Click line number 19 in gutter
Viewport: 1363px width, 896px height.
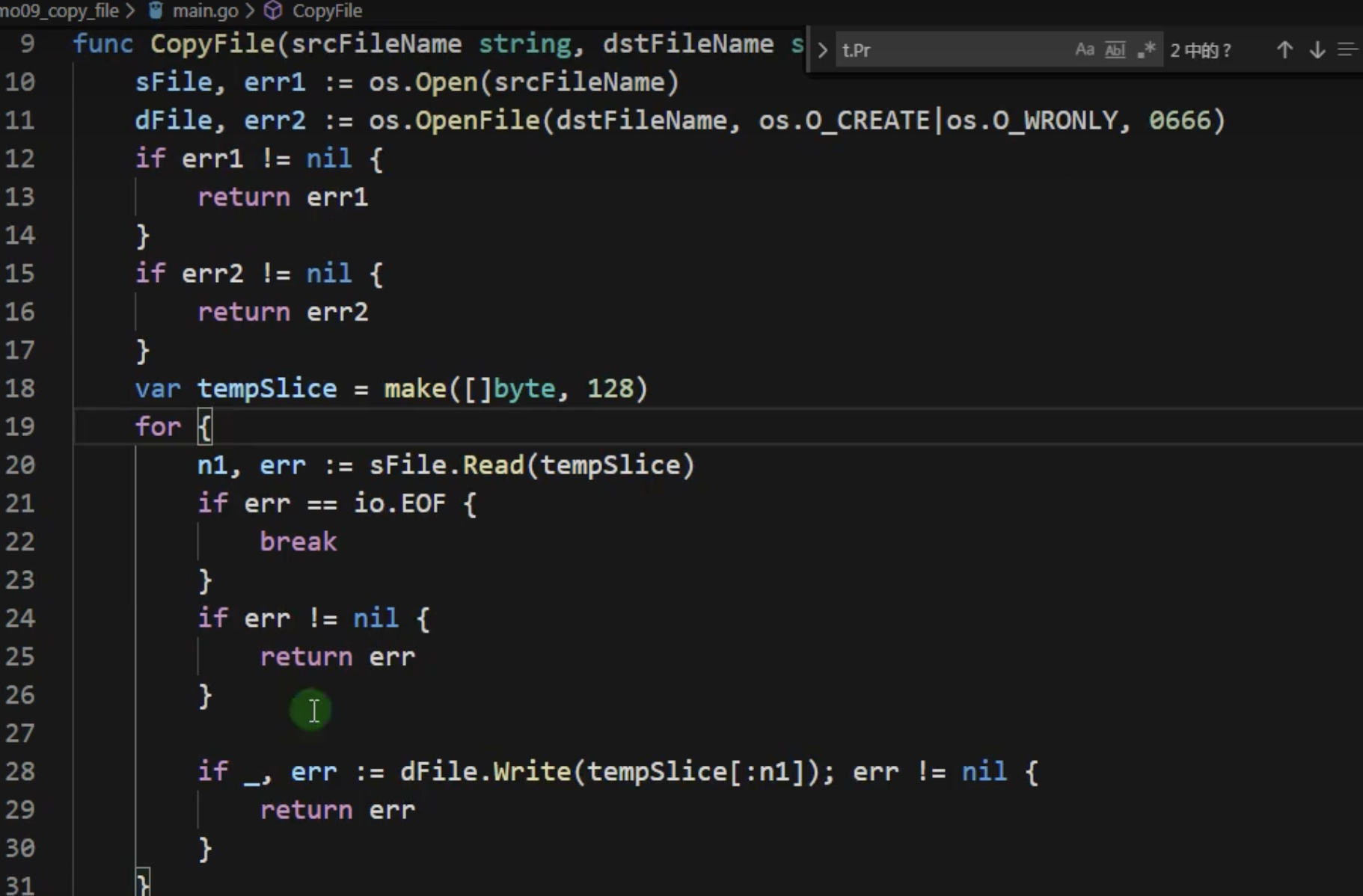tap(20, 426)
